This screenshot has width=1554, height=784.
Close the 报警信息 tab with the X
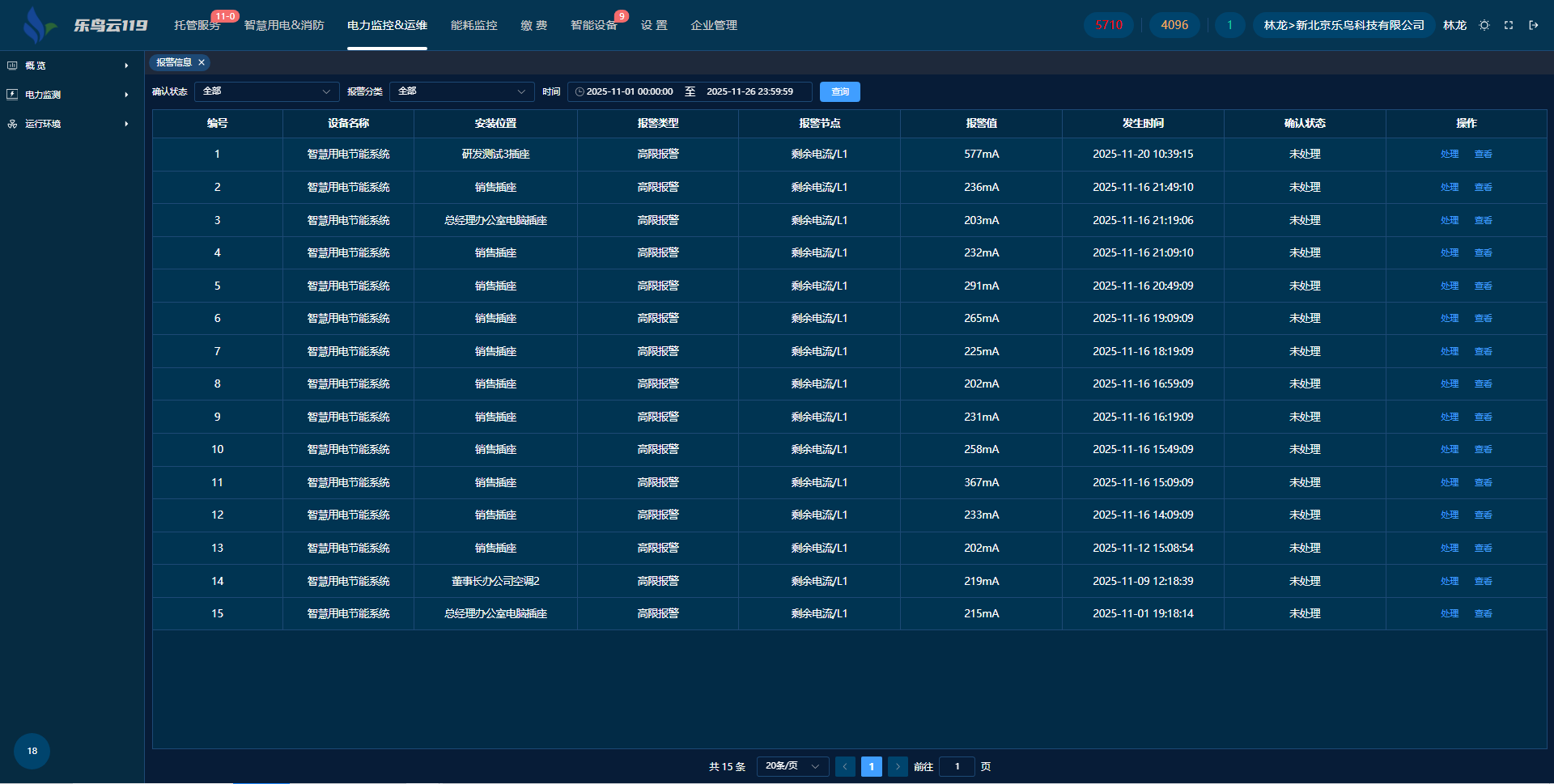202,62
